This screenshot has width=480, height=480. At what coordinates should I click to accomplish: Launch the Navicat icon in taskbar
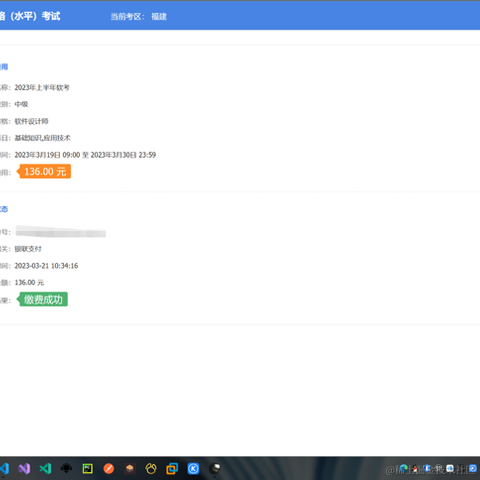(151, 469)
